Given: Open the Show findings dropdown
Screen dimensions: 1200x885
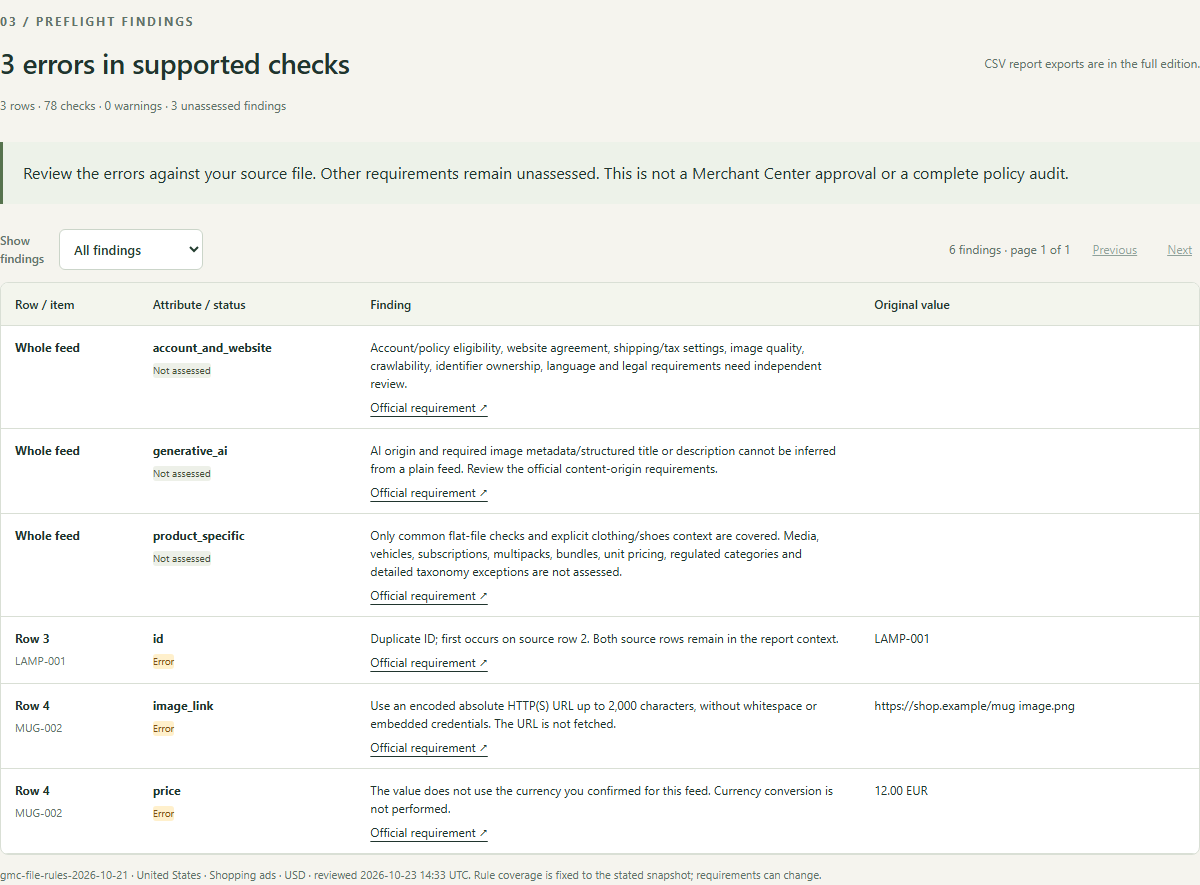Looking at the screenshot, I should pos(131,250).
